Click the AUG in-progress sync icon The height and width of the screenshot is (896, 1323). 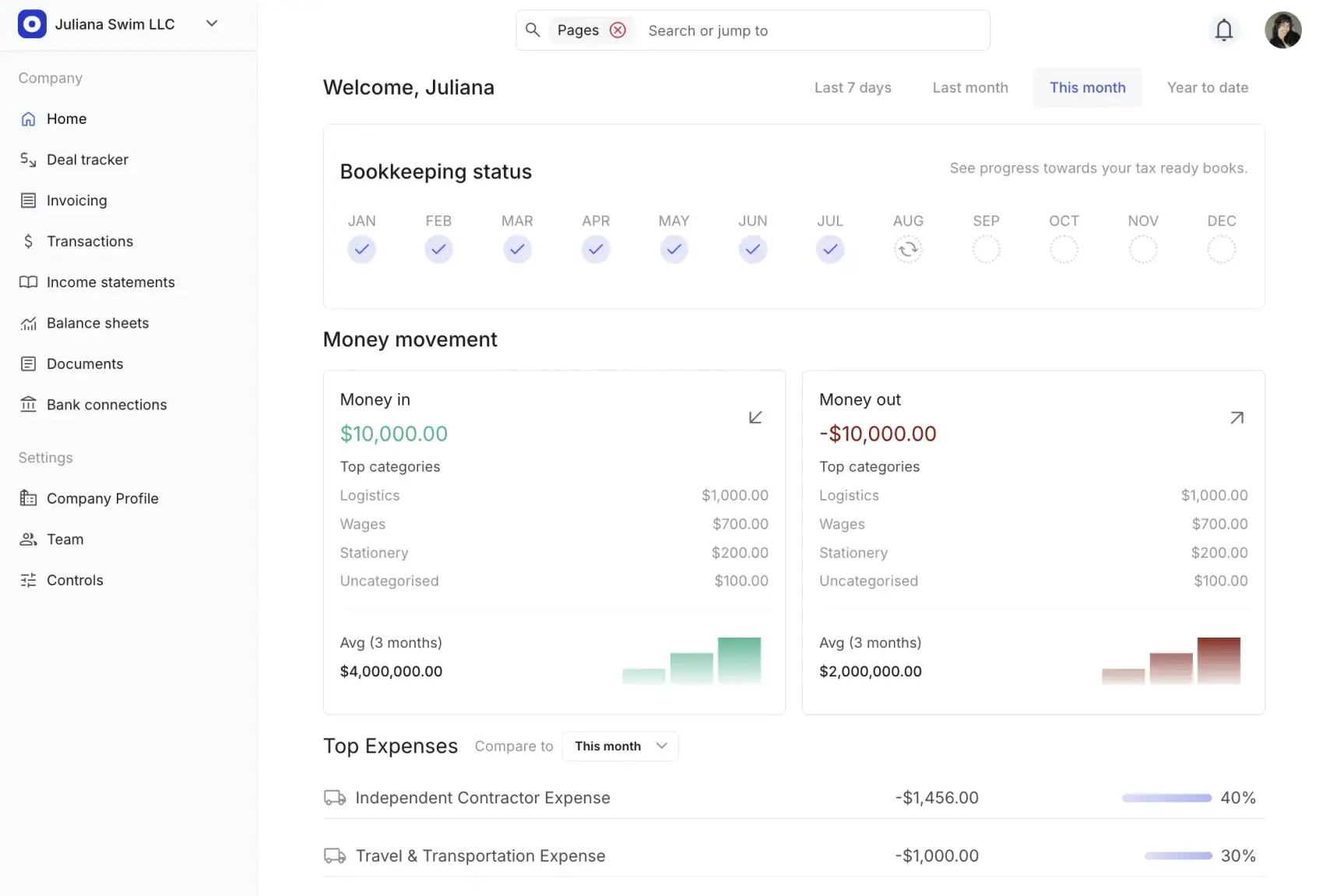(x=908, y=249)
